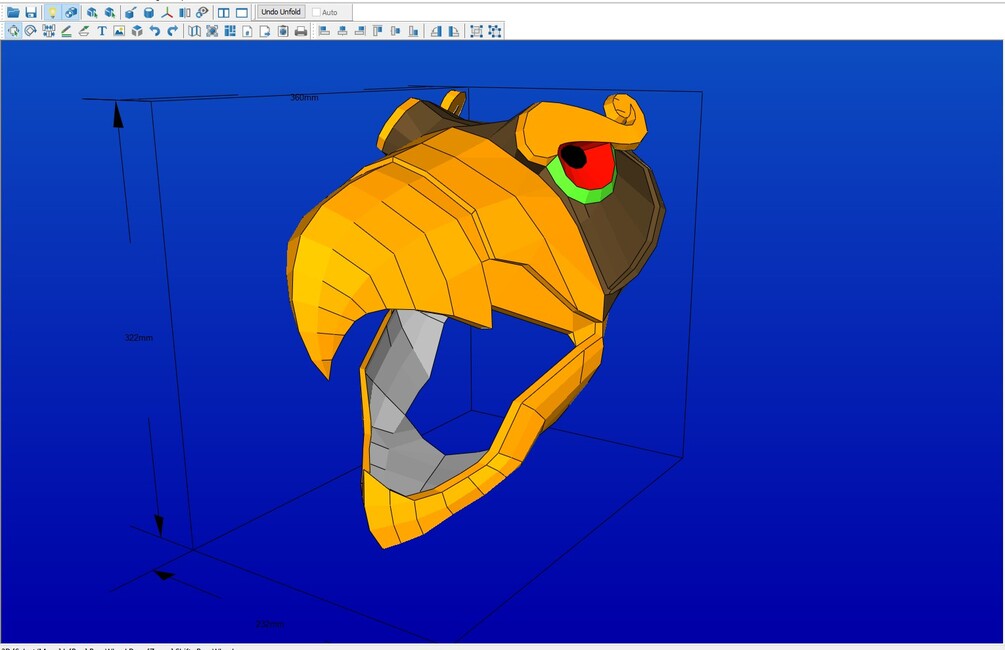Align parts to bottom edge
The width and height of the screenshot is (1005, 650).
click(413, 31)
